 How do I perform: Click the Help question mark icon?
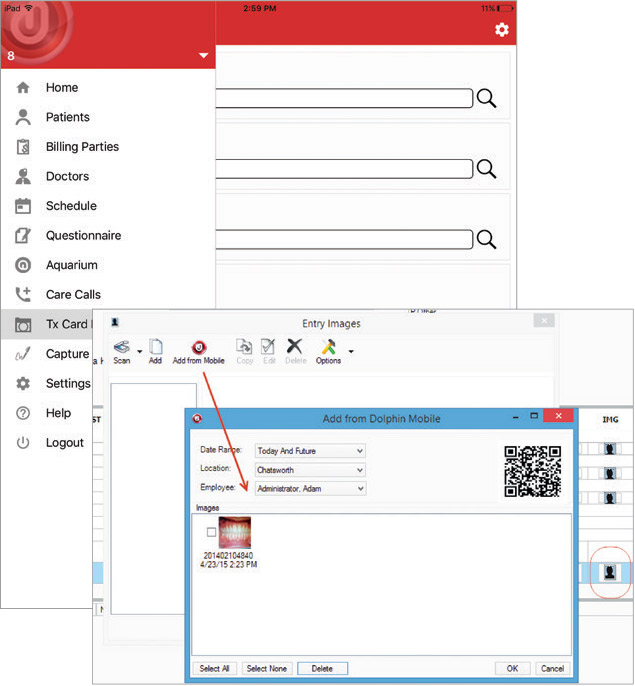(x=23, y=413)
